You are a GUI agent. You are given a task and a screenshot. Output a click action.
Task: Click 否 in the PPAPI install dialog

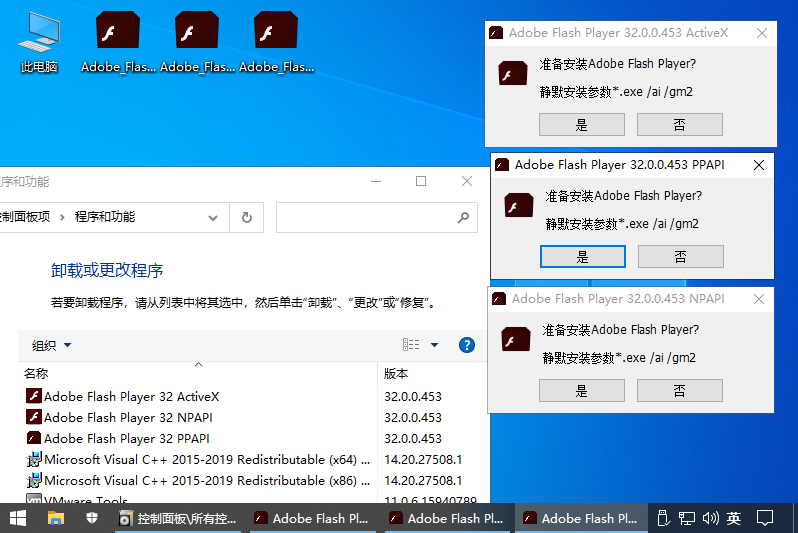pos(680,257)
